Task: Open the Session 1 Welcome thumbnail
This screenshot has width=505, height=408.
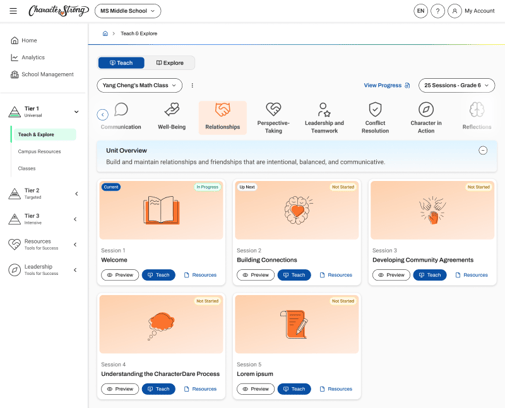Action: 161,210
